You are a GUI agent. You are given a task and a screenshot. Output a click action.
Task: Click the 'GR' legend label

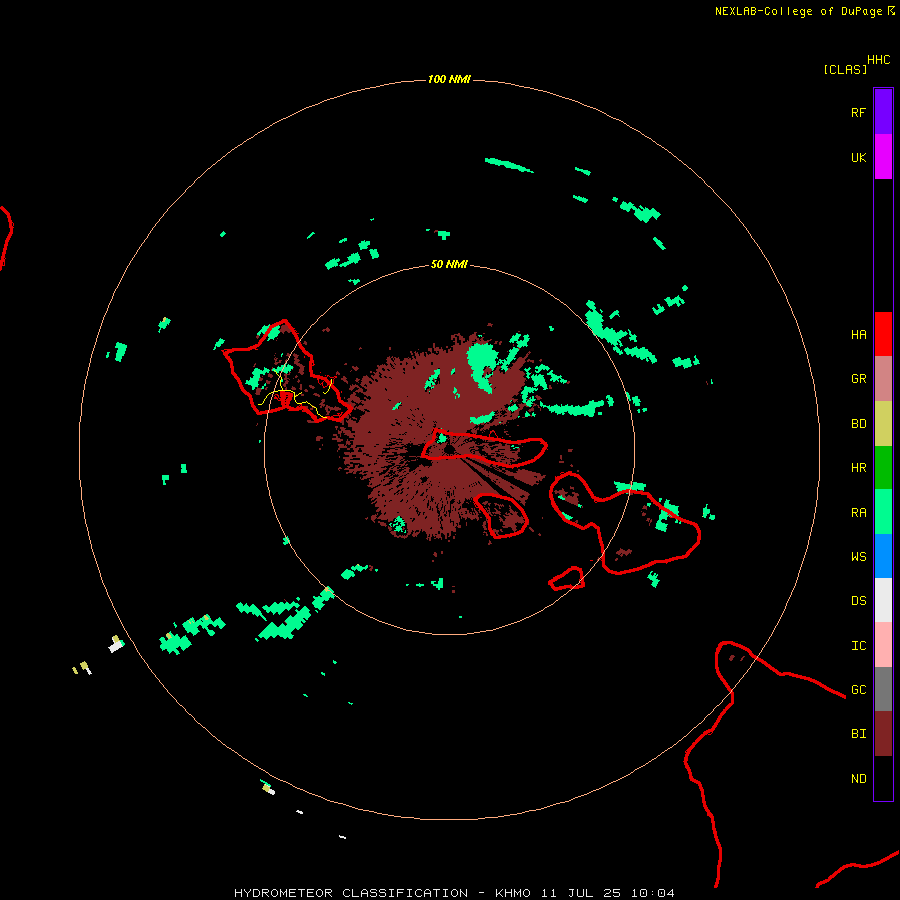click(x=858, y=379)
